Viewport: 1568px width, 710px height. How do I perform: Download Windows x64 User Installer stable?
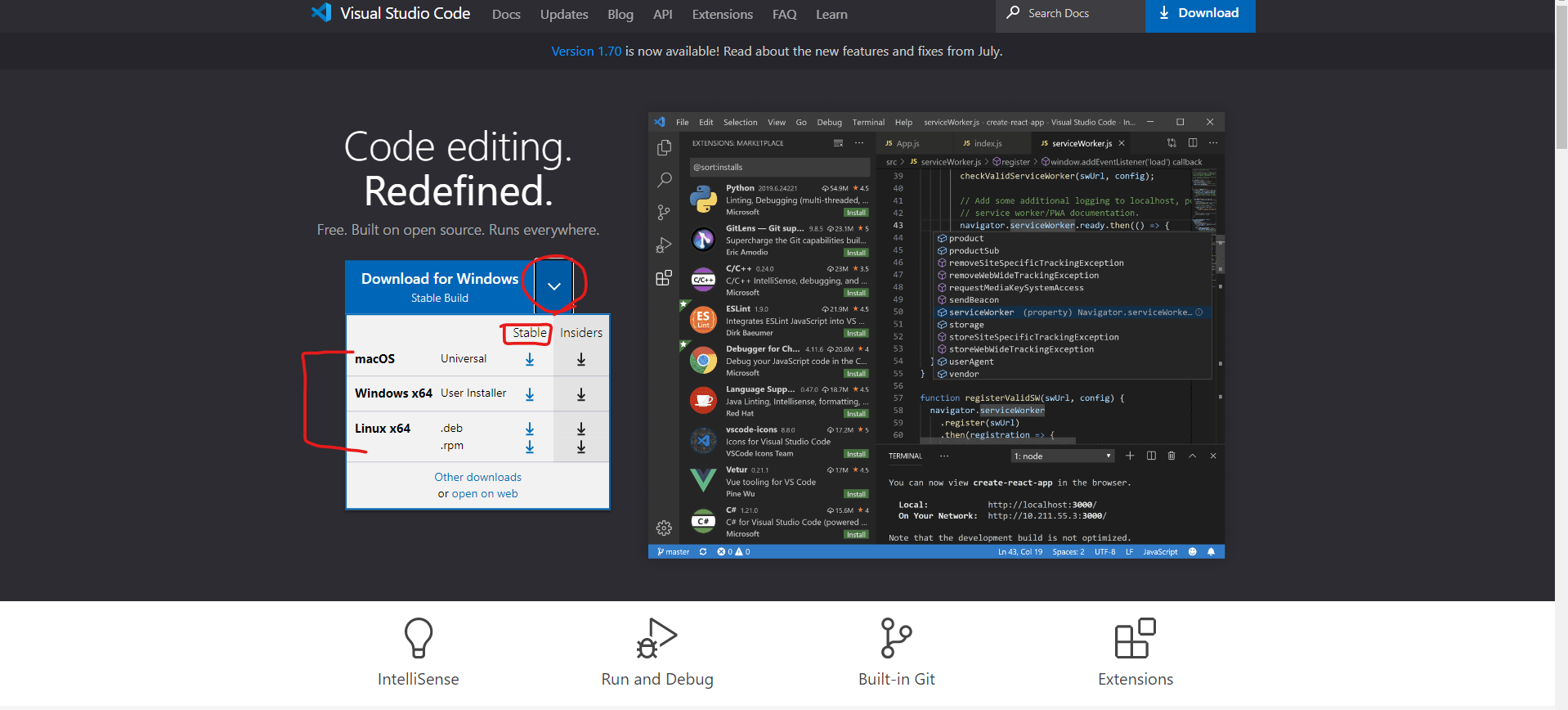click(530, 394)
